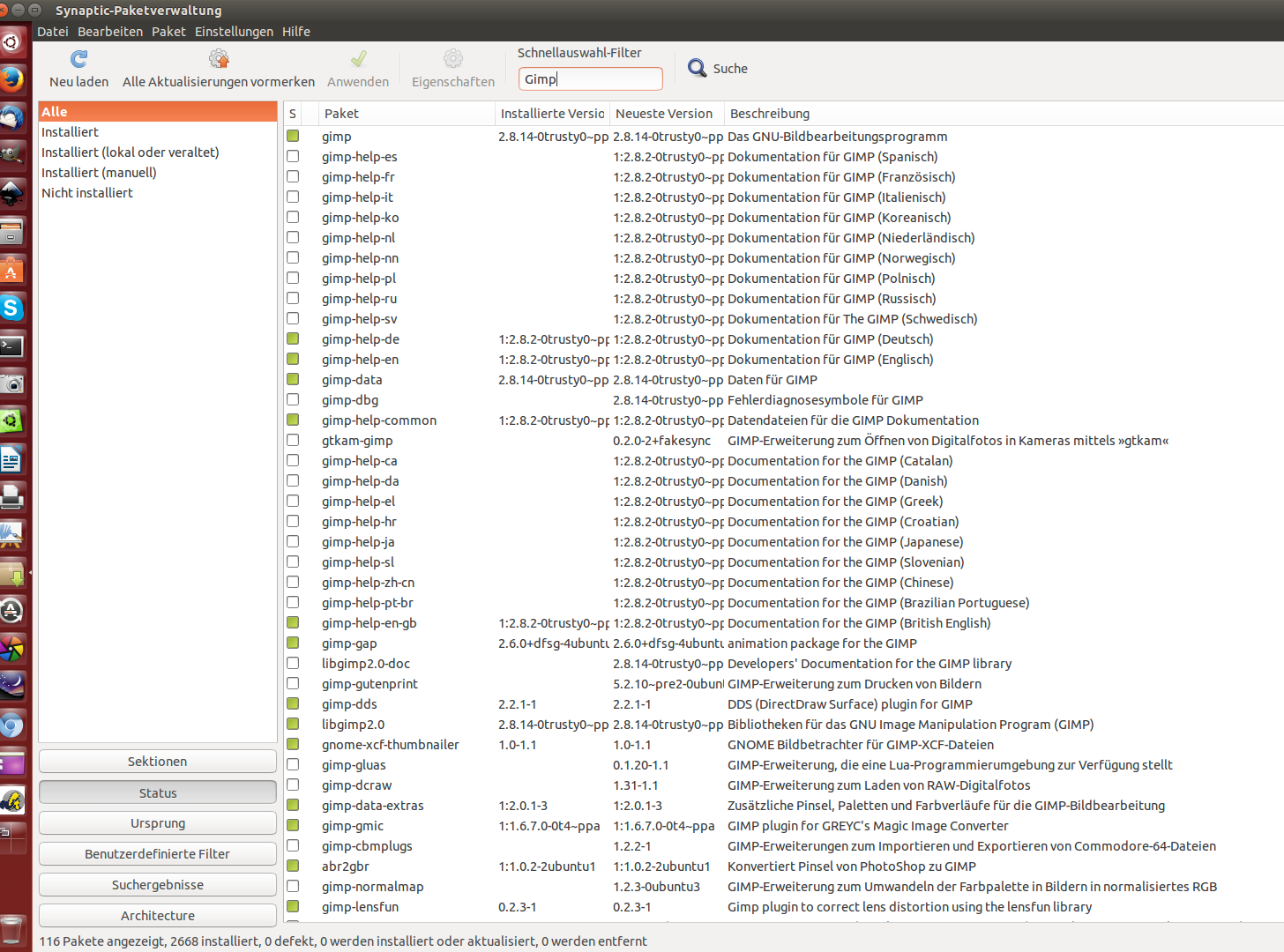Click Alle Aktualisierungen vormerken toolbar icon
This screenshot has width=1284, height=952.
pyautogui.click(x=218, y=59)
